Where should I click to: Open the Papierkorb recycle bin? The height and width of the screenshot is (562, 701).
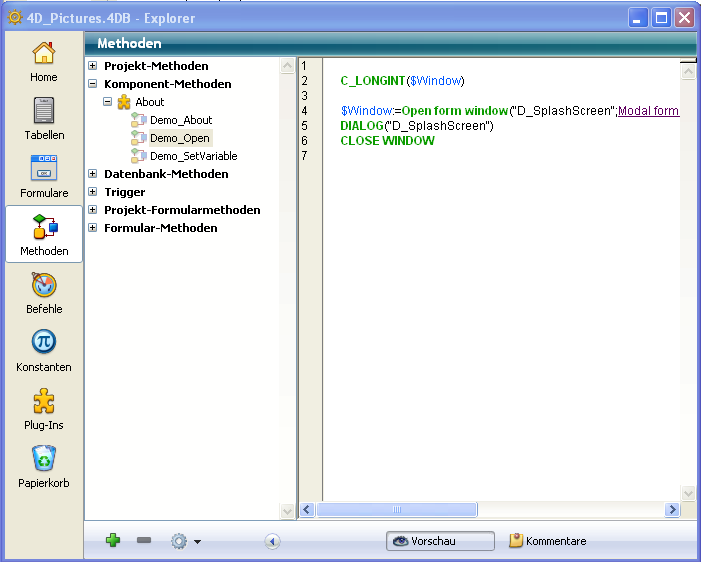tap(43, 466)
